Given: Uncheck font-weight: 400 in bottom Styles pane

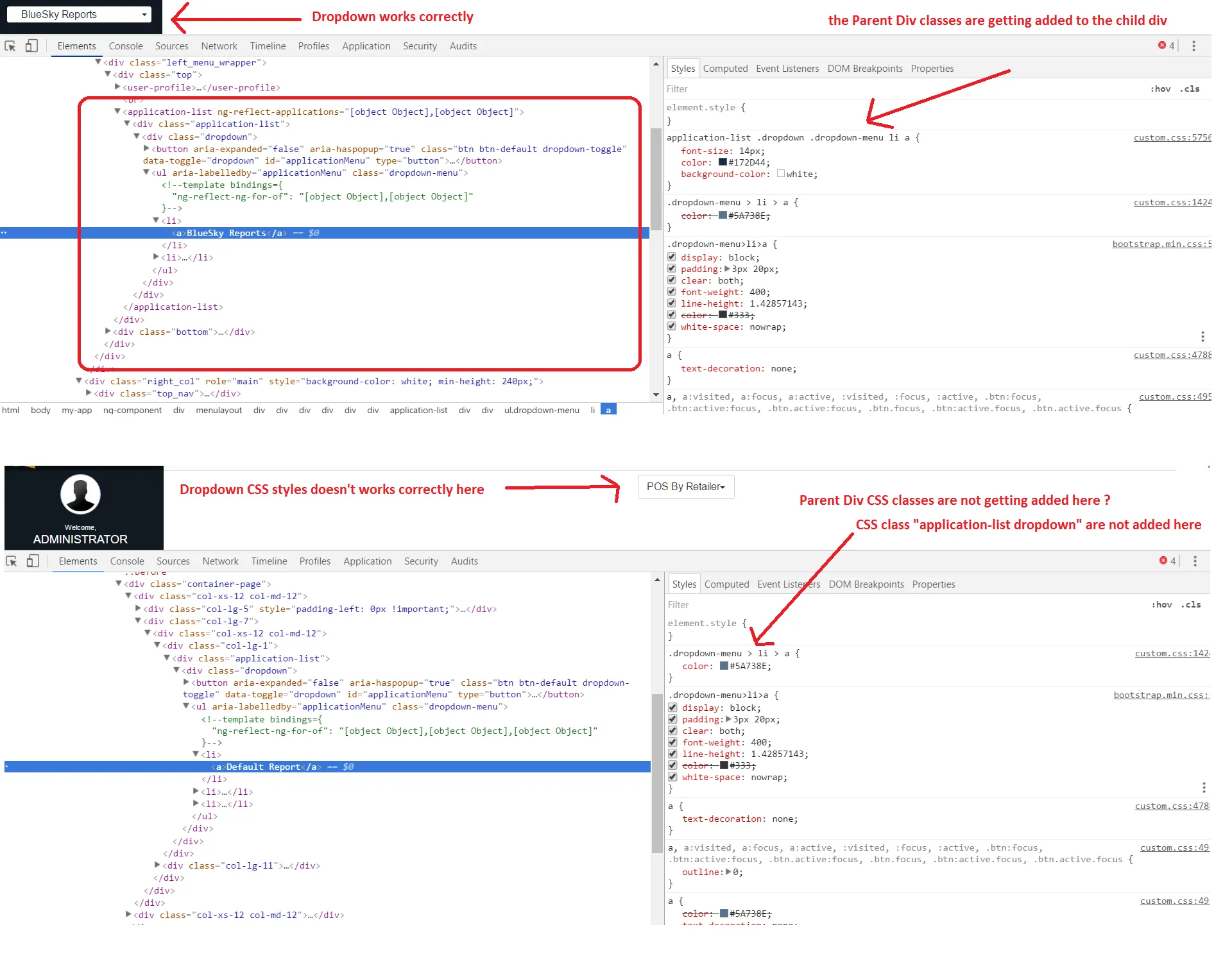Looking at the screenshot, I should click(673, 742).
